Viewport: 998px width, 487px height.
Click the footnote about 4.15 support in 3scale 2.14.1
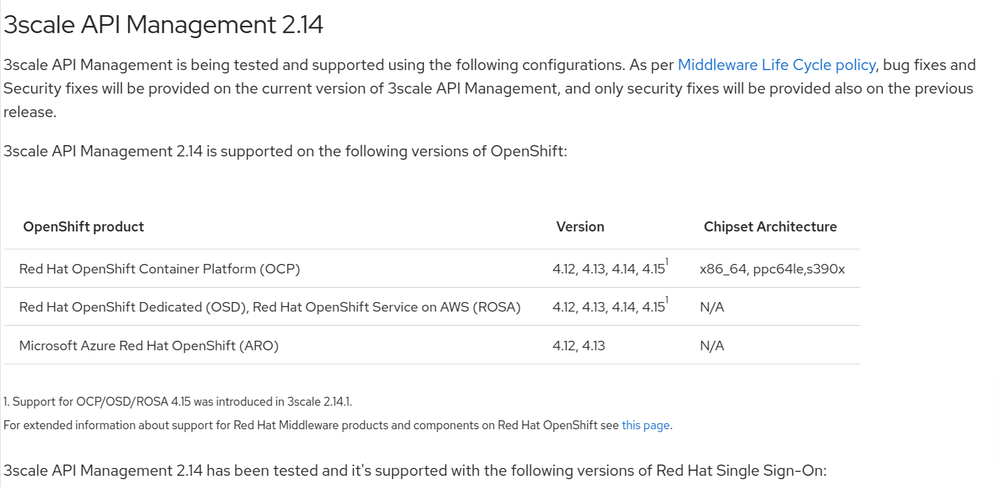178,402
